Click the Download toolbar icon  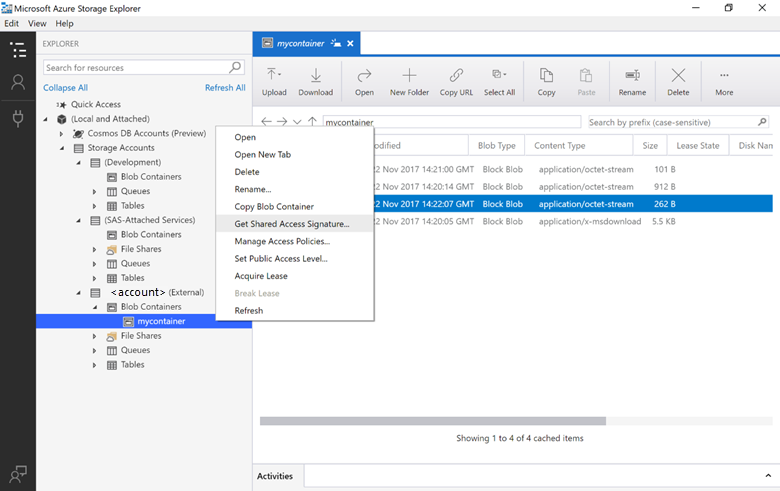315,80
